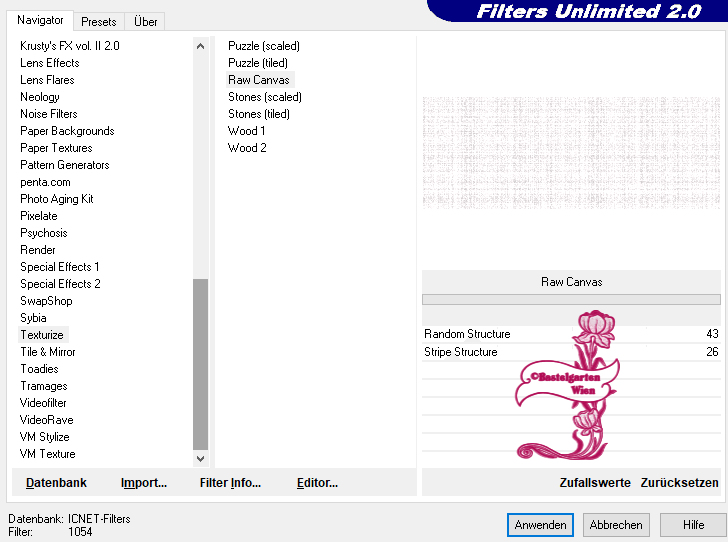728x542 pixels.
Task: Select the Render category
Action: pos(38,250)
